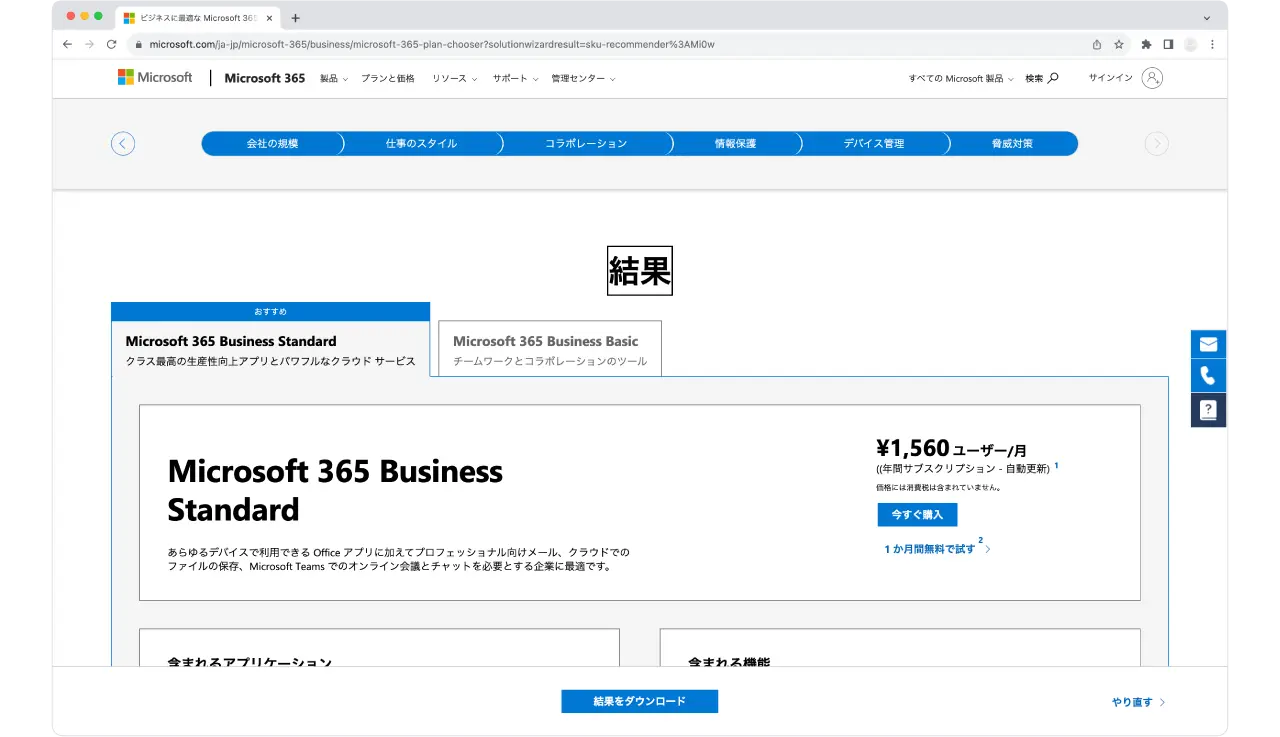The image size is (1280, 737).
Task: Expand すべての Microsoft 製品 dropdown
Action: (x=961, y=78)
